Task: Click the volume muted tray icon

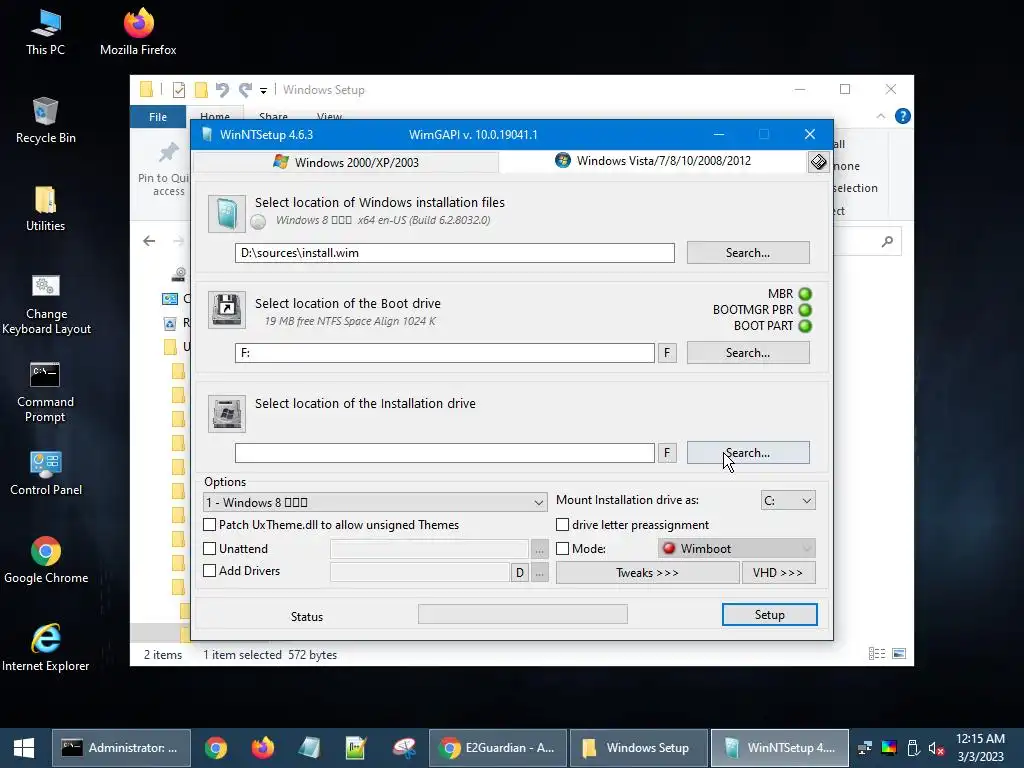Action: 936,749
